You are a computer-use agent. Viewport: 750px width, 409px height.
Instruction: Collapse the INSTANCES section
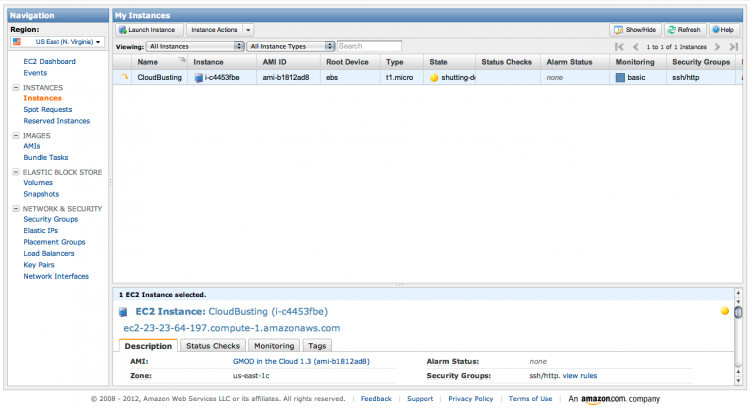tap(16, 88)
